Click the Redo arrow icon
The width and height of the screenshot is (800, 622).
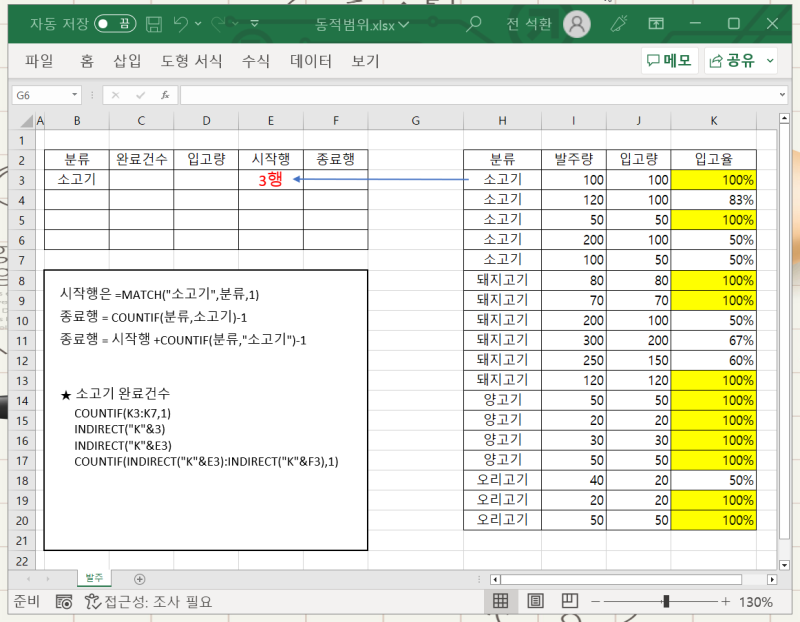pos(218,23)
